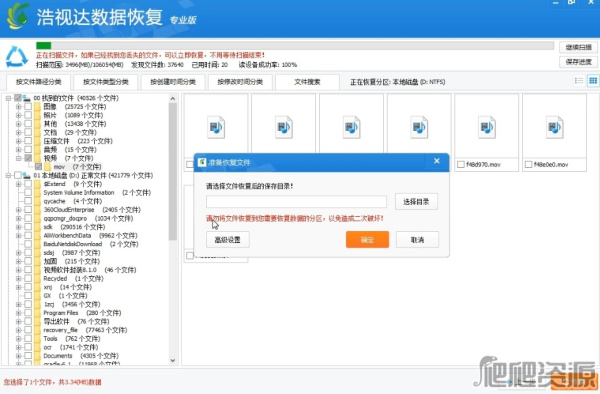Click the save directory input field

(296, 202)
